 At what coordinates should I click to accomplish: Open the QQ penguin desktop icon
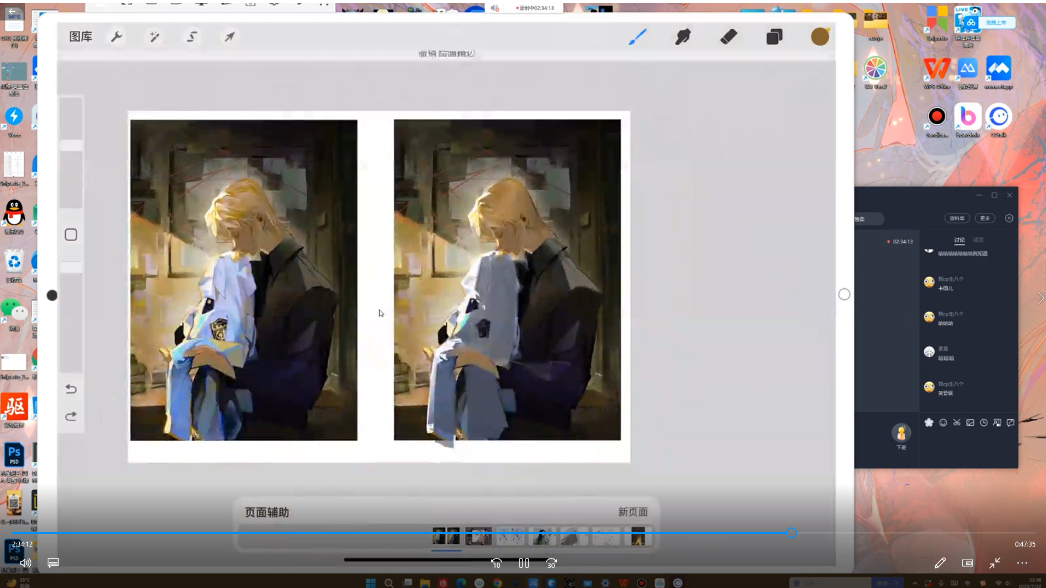pos(14,213)
